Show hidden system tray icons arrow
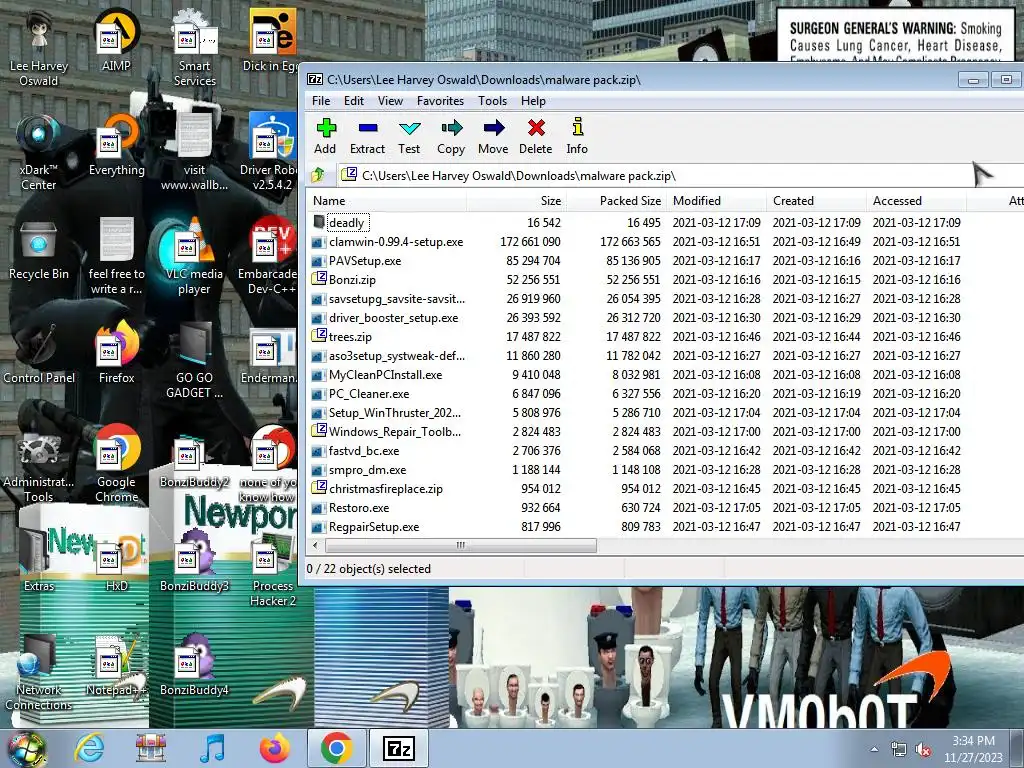 click(874, 749)
